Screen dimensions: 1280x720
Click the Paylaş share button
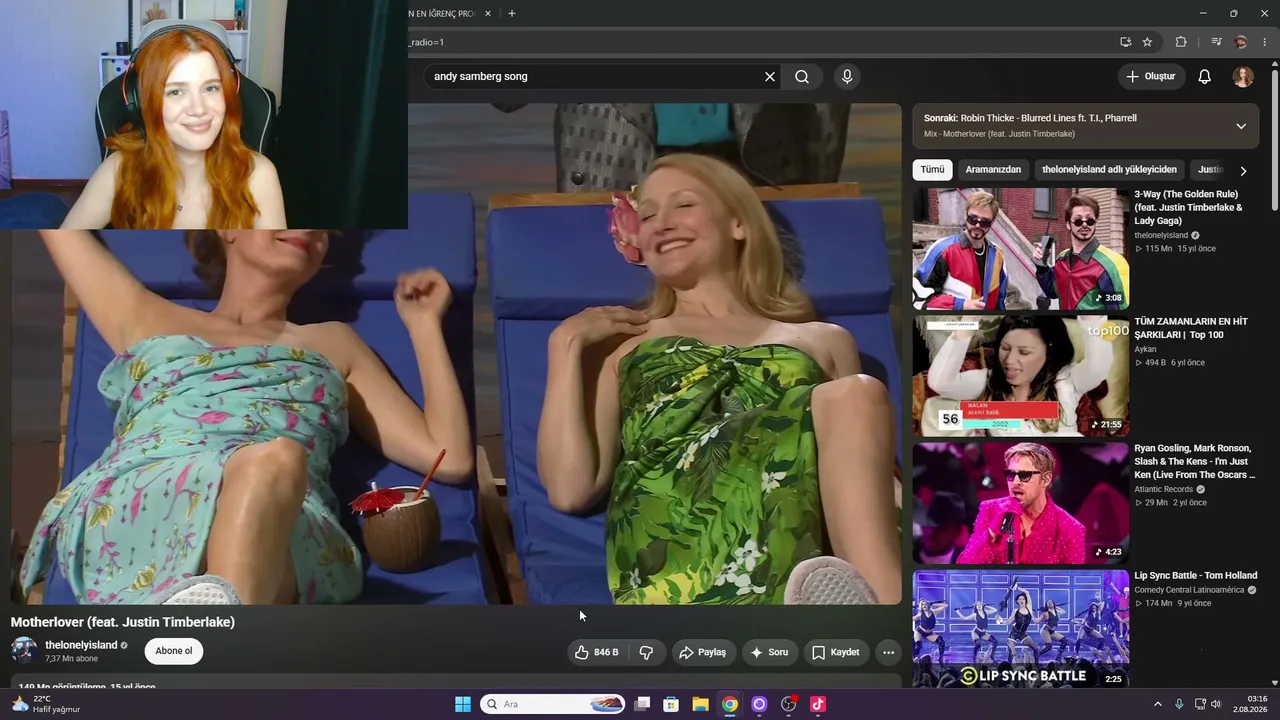tap(702, 652)
